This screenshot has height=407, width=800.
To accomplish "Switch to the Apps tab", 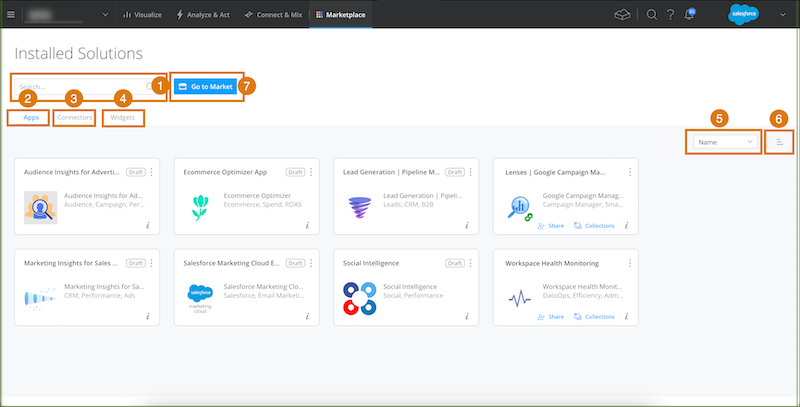I will coord(31,117).
